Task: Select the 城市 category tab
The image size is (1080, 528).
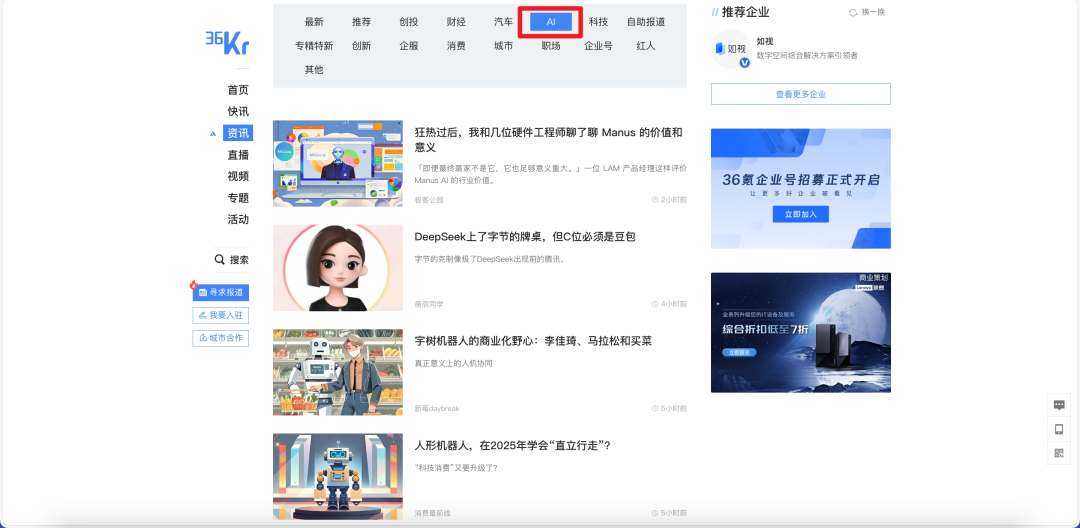Action: click(x=503, y=46)
